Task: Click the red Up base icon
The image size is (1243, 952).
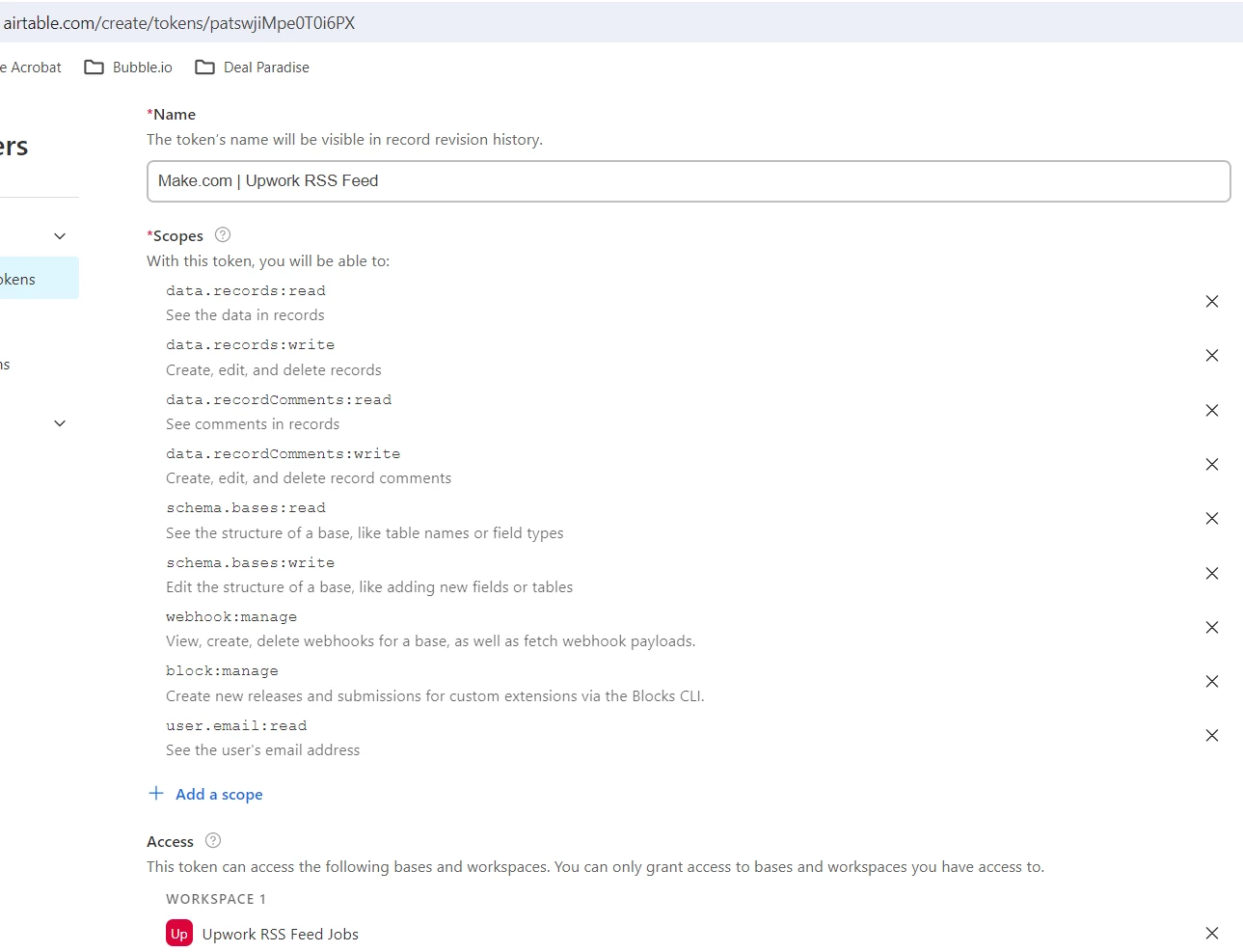Action: pos(179,934)
